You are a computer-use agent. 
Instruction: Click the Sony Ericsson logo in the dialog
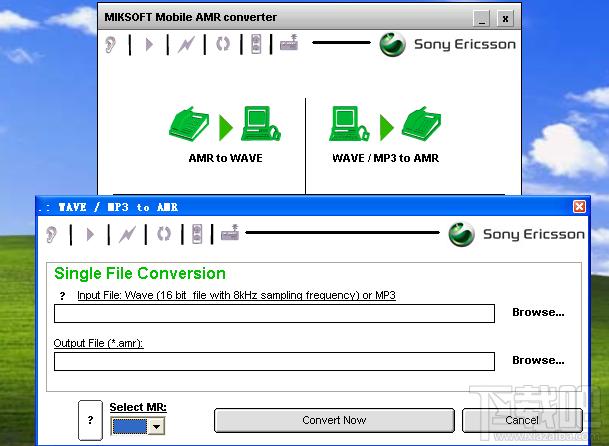517,234
